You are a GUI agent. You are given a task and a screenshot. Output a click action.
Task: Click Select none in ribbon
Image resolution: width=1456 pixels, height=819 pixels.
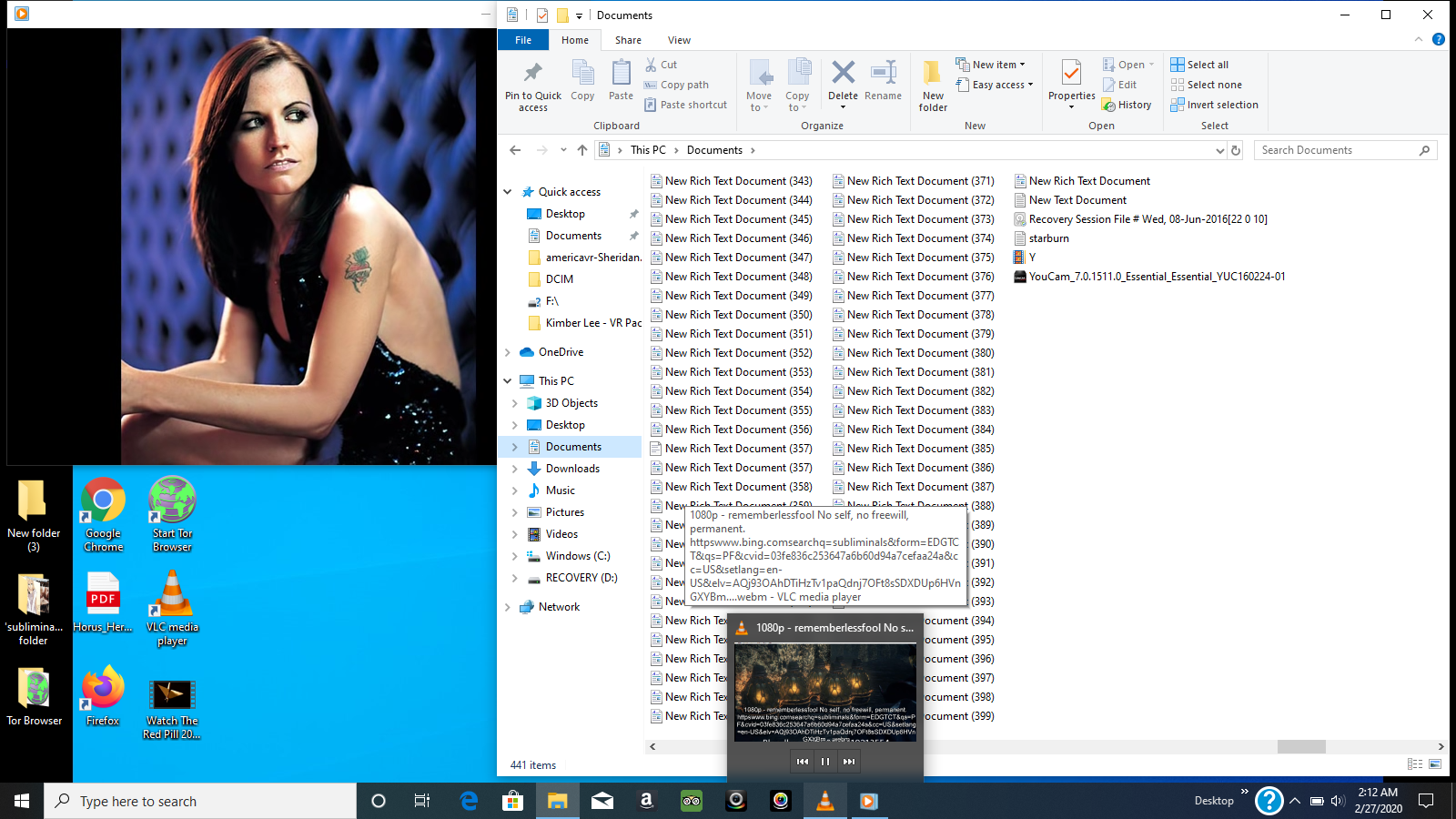click(x=1206, y=85)
